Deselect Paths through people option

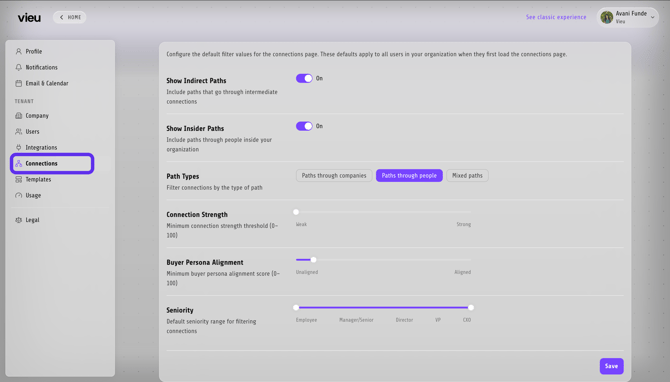click(x=409, y=176)
